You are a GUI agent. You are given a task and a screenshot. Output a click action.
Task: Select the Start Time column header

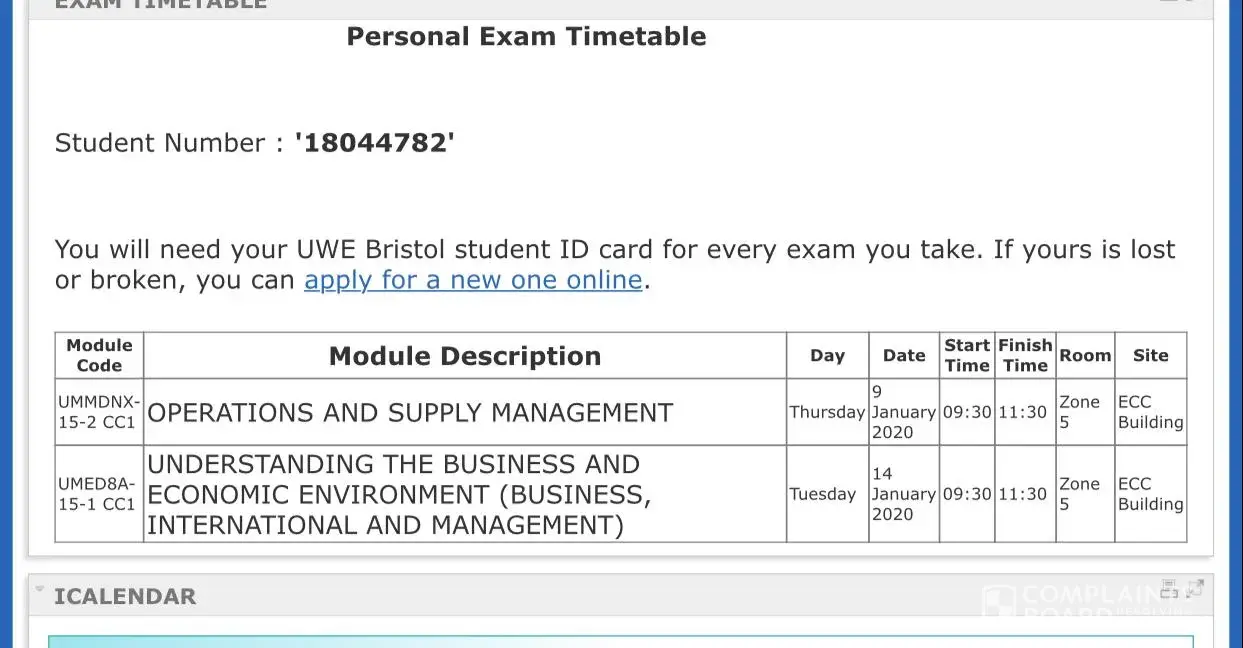(967, 355)
